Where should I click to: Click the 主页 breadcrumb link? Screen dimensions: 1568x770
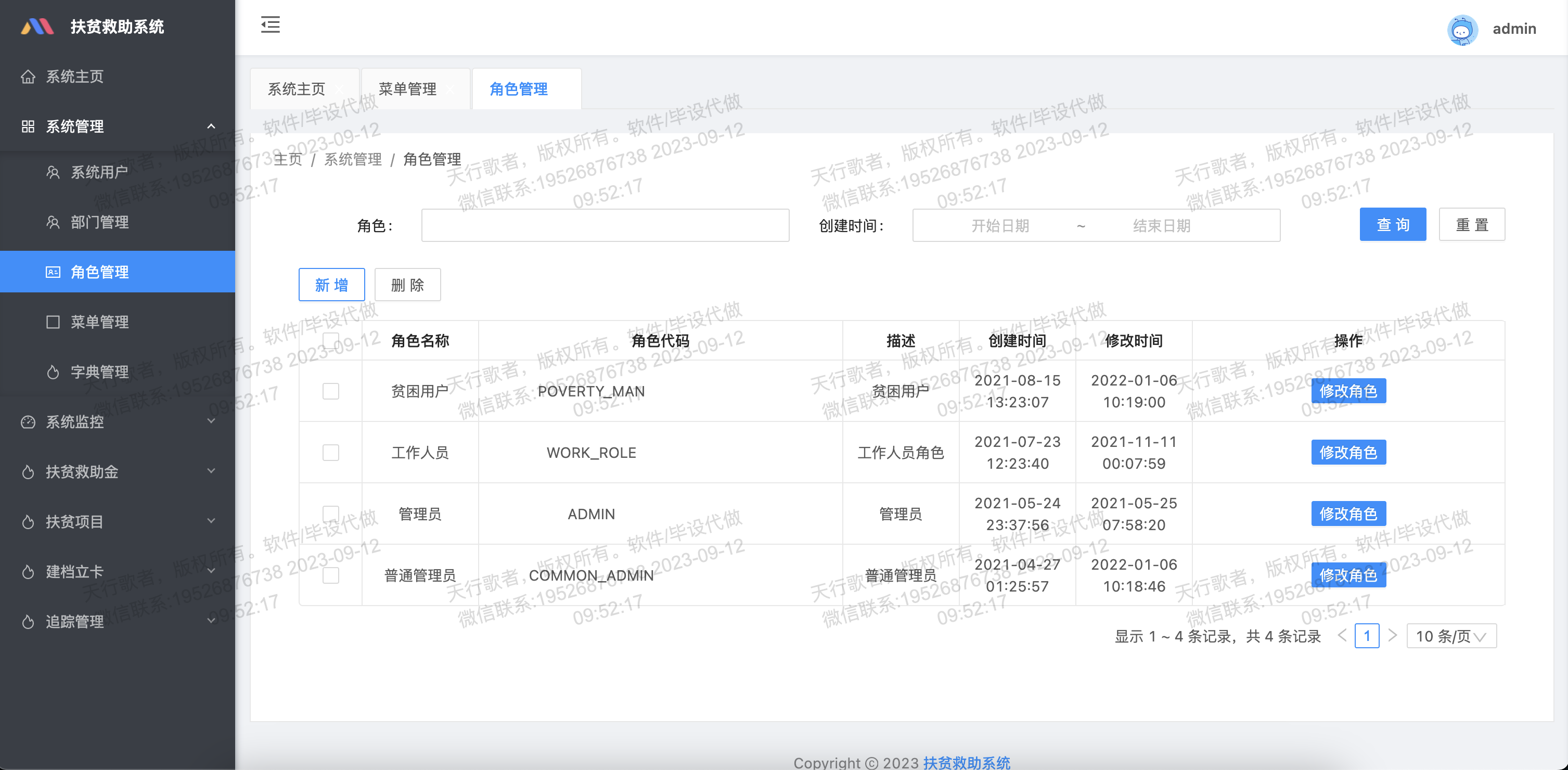pyautogui.click(x=288, y=160)
